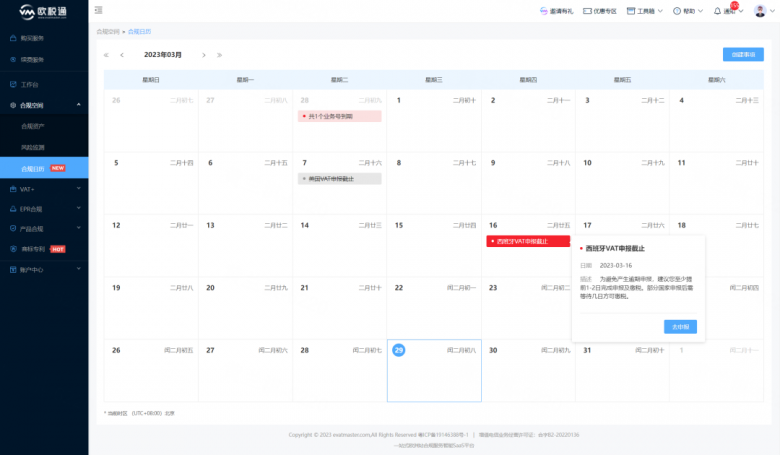This screenshot has width=780, height=455.
Task: Click the 工具箱 toolbox icon
Action: pyautogui.click(x=631, y=11)
